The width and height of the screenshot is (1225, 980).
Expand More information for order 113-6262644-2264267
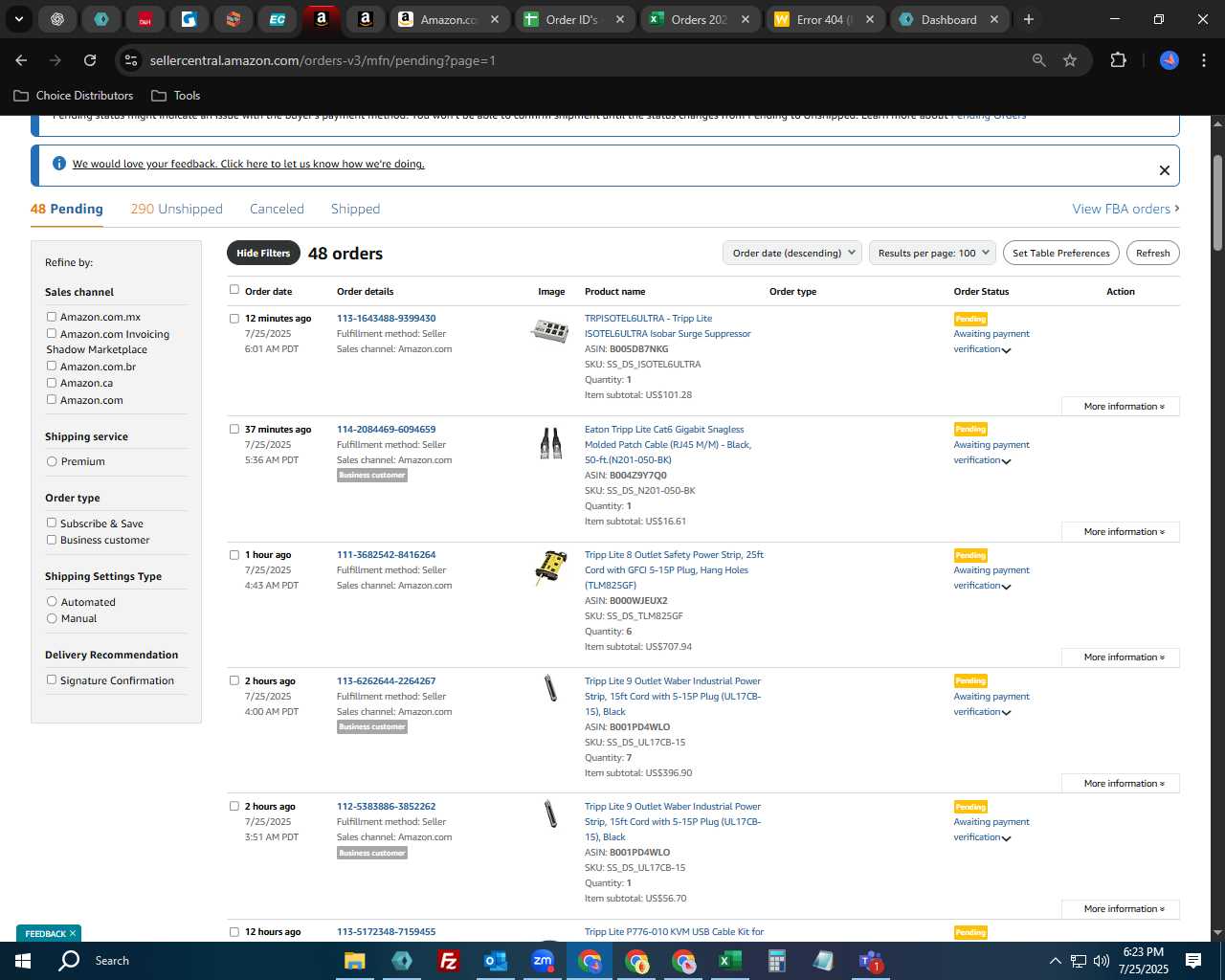[x=1121, y=784]
